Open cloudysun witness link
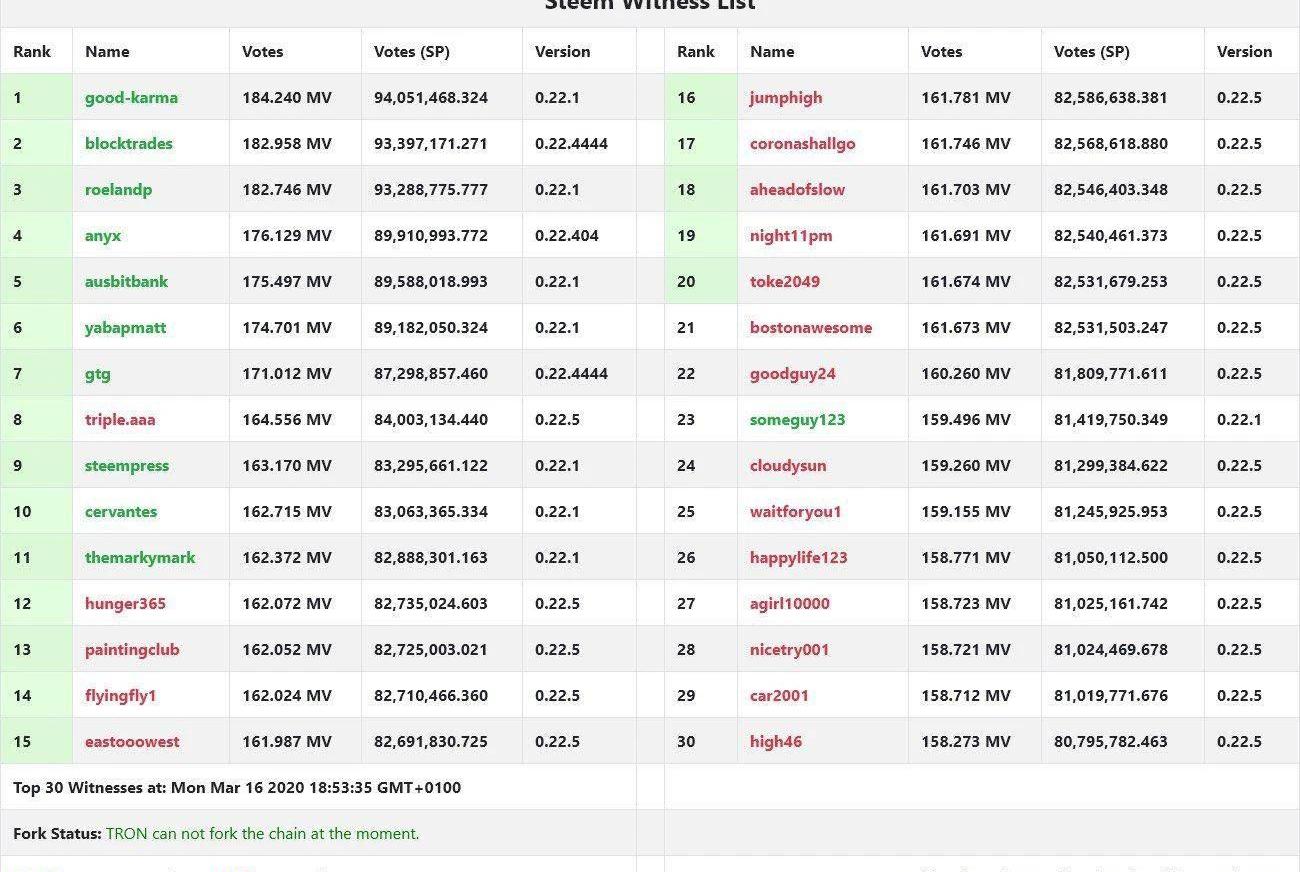The width and height of the screenshot is (1300, 872). 788,466
